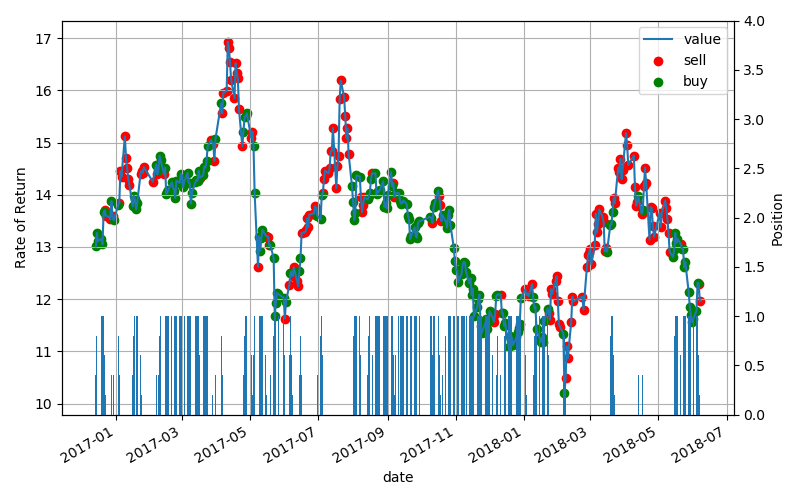800x500 pixels.
Task: Click the 0.0 tick on Position axis
Action: (752, 415)
